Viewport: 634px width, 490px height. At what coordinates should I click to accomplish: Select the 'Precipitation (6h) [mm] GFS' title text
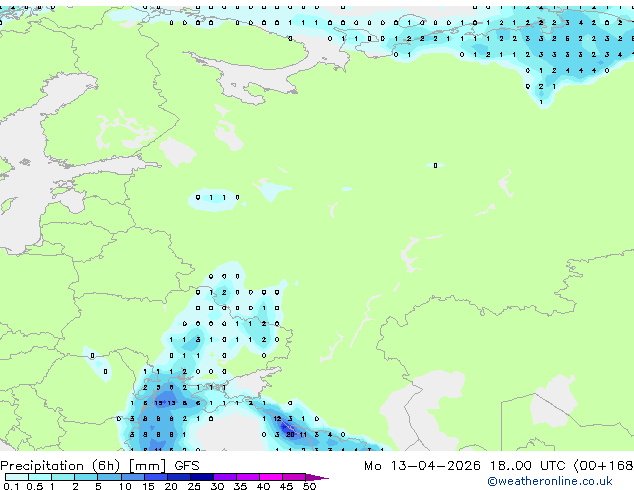coord(100,466)
